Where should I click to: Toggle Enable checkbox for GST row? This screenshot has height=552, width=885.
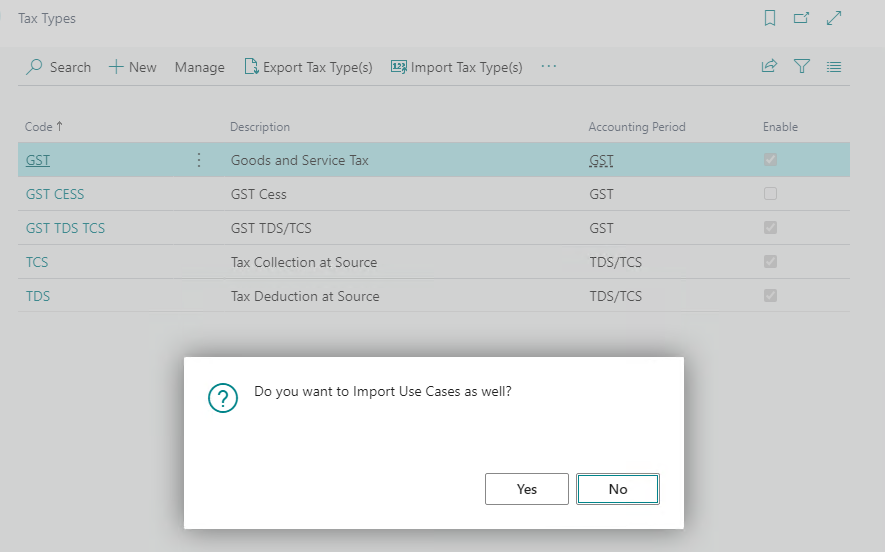coord(770,160)
